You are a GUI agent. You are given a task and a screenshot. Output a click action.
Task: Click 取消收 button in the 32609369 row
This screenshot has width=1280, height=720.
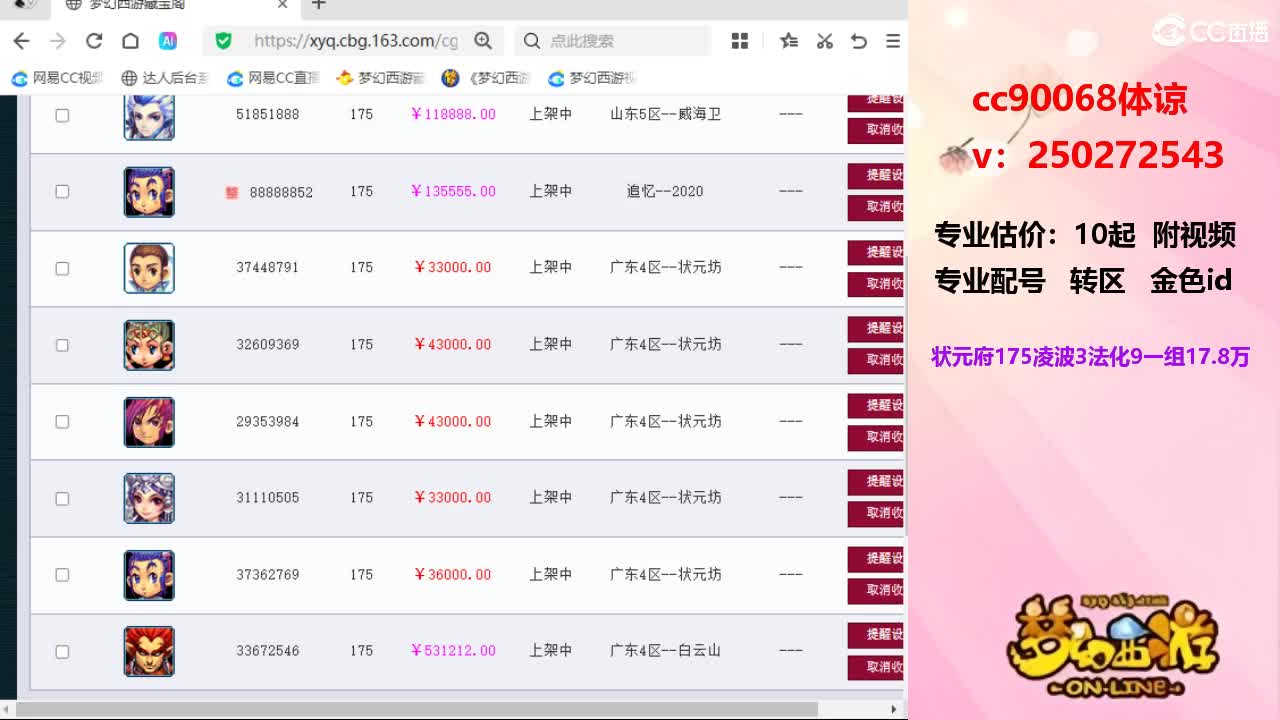(876, 360)
